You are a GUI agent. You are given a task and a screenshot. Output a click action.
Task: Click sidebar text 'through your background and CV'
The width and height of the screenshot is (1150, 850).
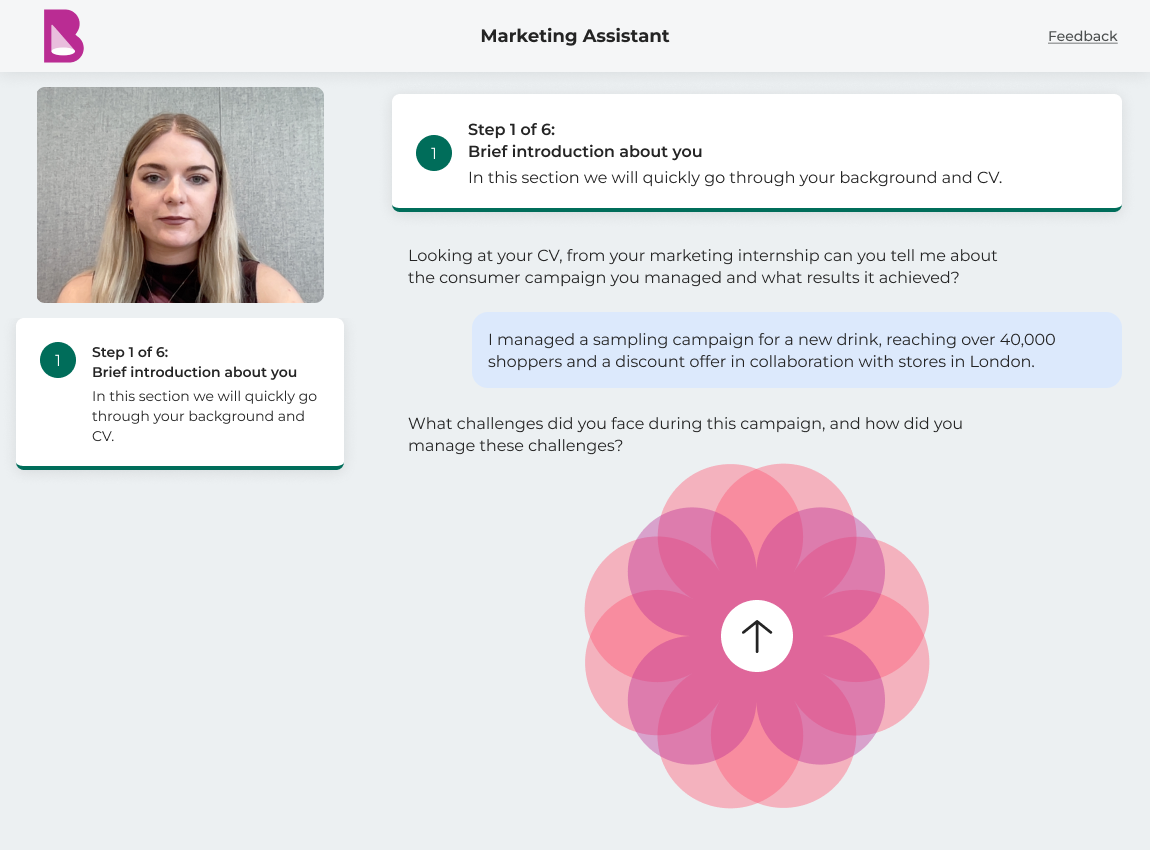pyautogui.click(x=198, y=426)
